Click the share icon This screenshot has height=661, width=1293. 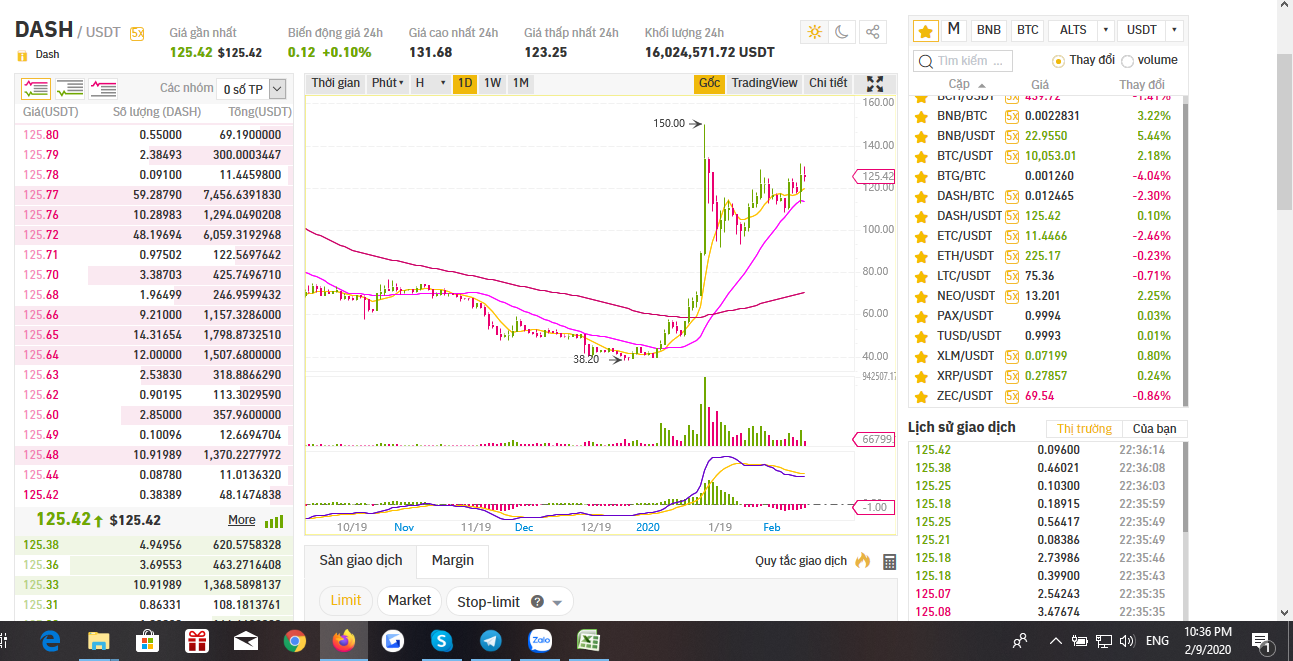[x=872, y=32]
